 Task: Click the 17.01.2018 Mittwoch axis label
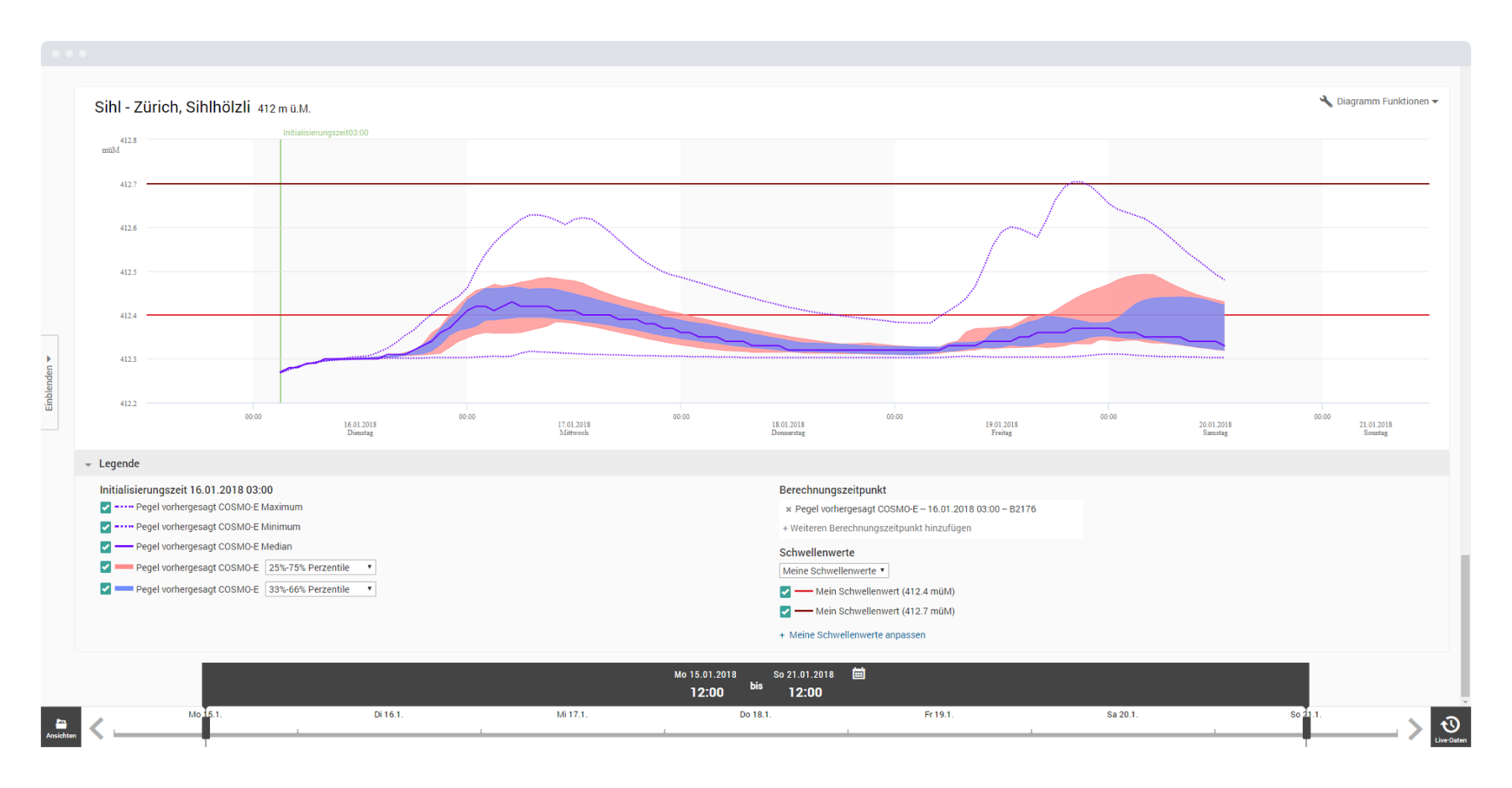point(574,428)
